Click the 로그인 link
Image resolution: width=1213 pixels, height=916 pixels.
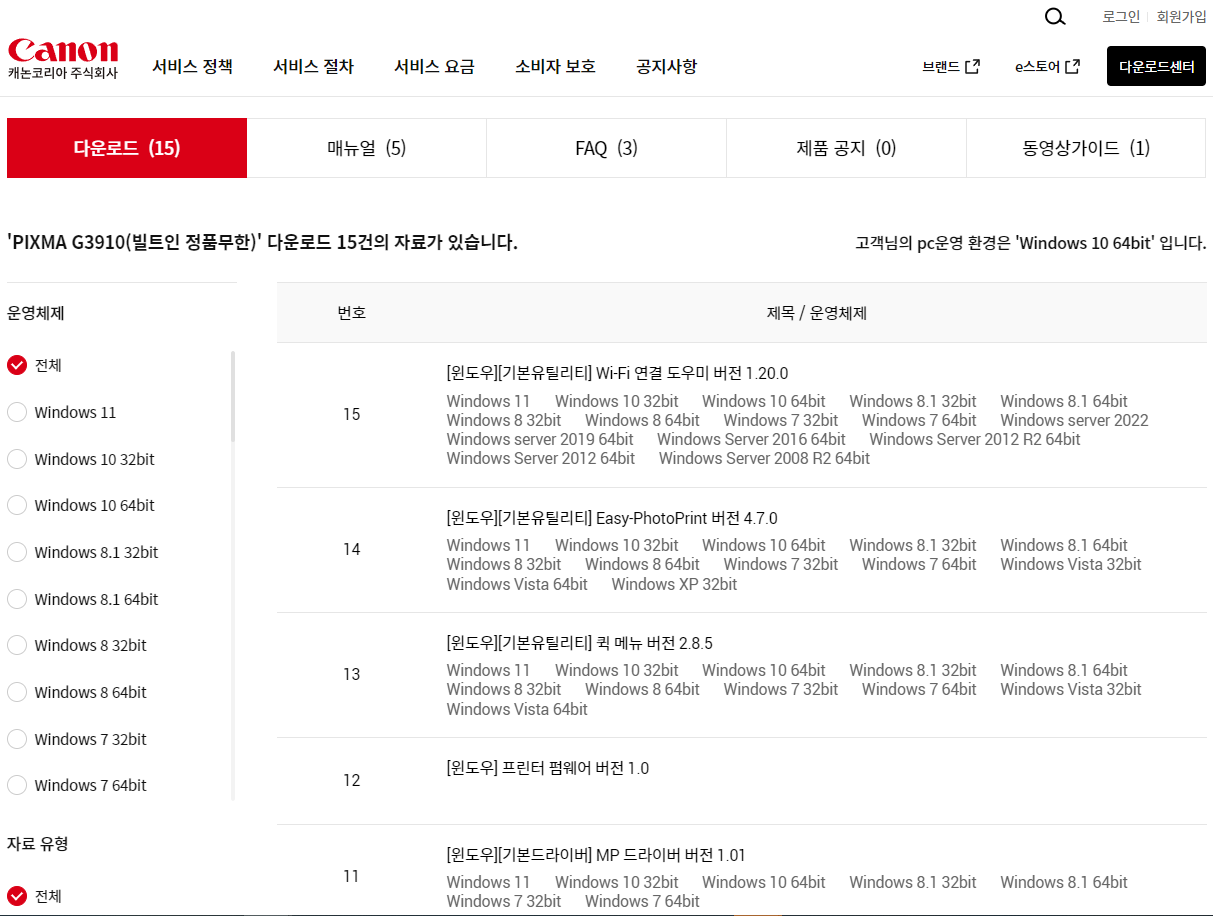tap(1121, 16)
